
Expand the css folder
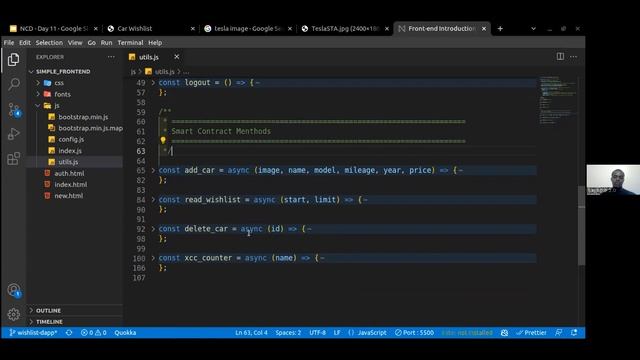tap(59, 83)
